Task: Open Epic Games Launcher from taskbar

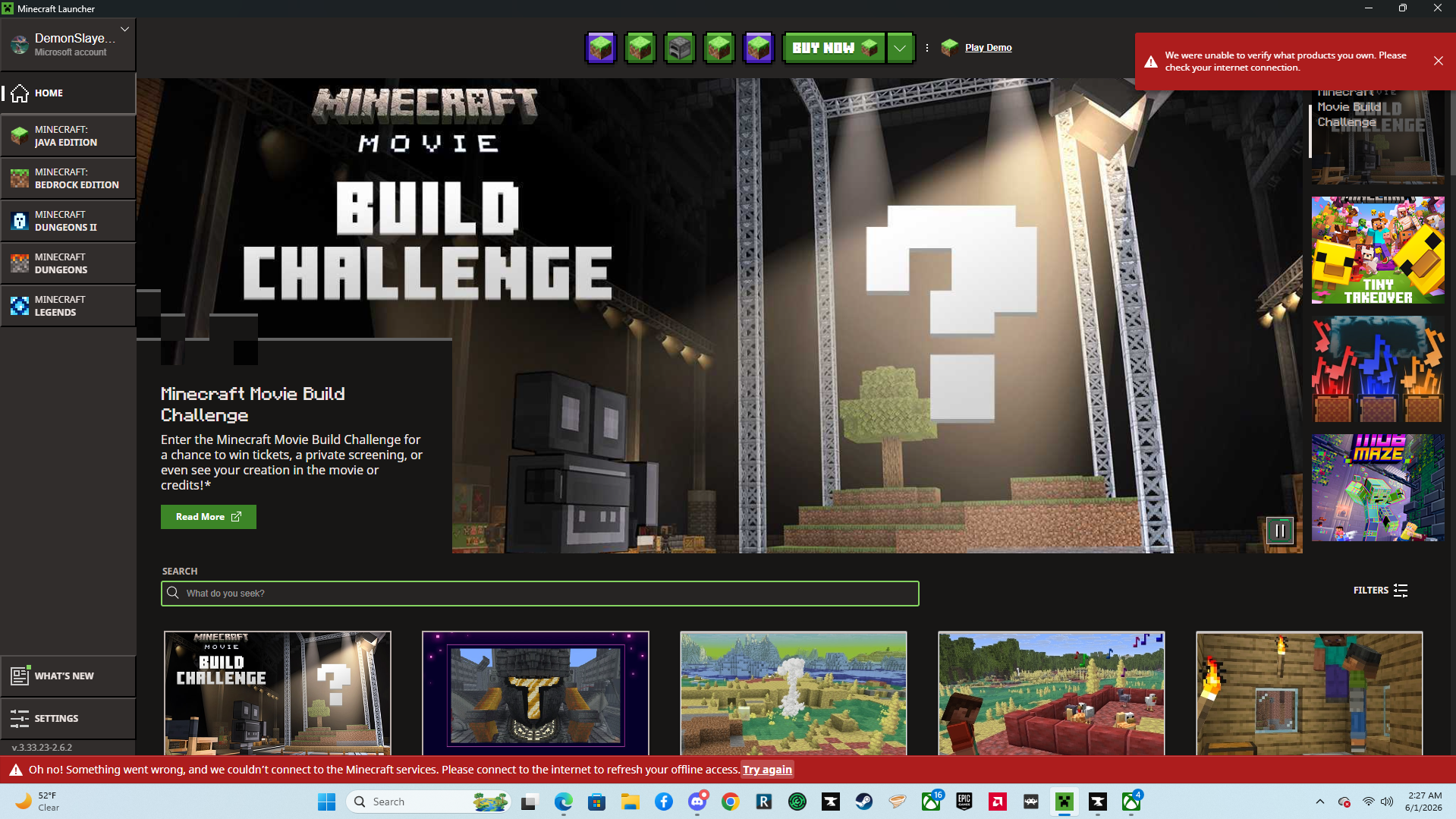Action: click(x=964, y=802)
